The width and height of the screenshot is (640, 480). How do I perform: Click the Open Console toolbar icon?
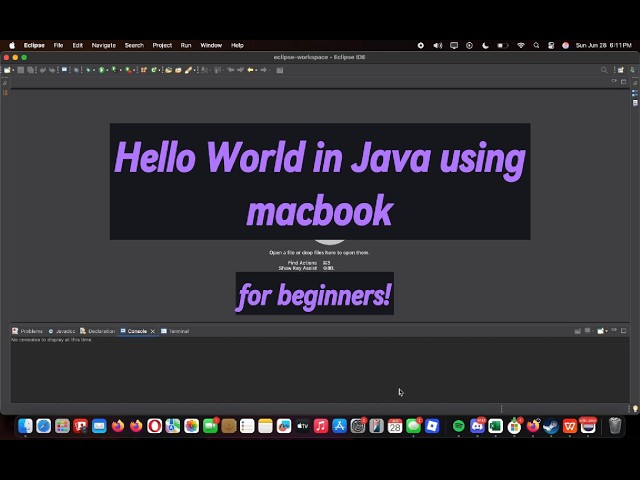64,70
